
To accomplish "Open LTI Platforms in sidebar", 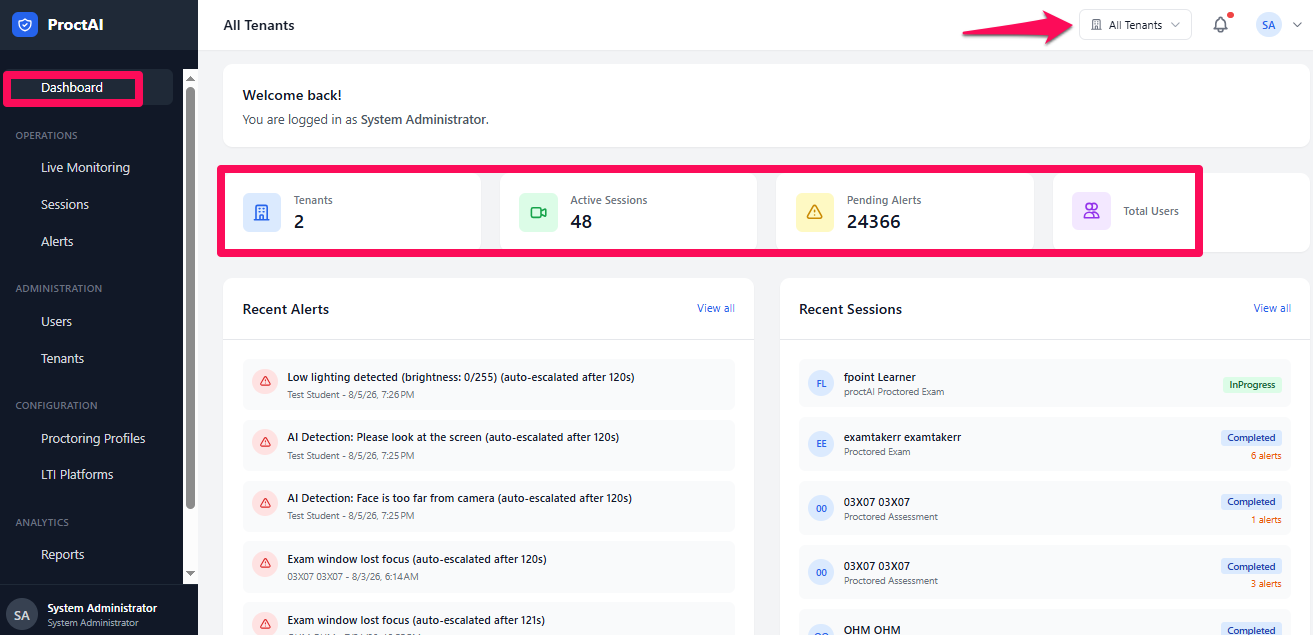I will click(77, 475).
